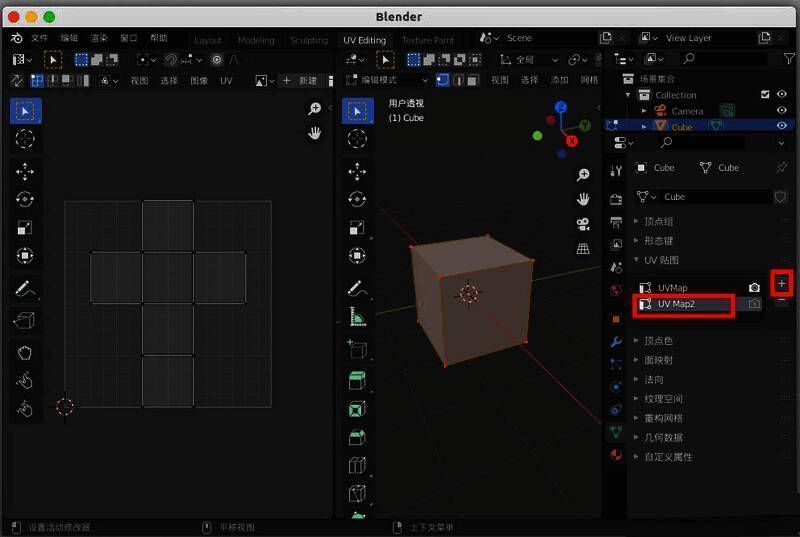Select the Annotate pencil tool in UV editor

pos(25,289)
